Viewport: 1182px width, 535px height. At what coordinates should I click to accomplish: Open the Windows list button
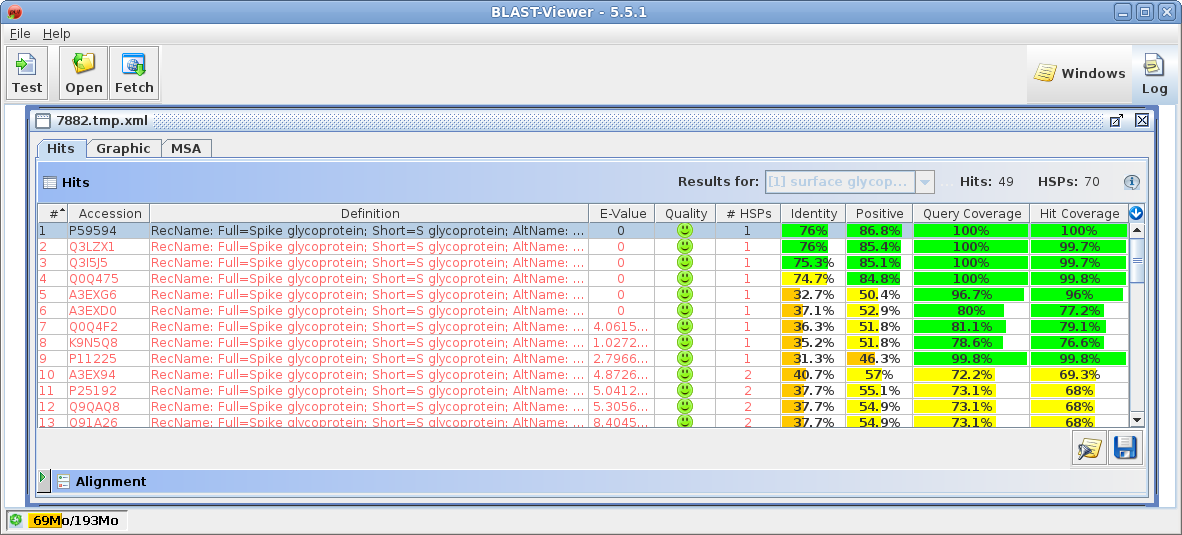[1079, 73]
